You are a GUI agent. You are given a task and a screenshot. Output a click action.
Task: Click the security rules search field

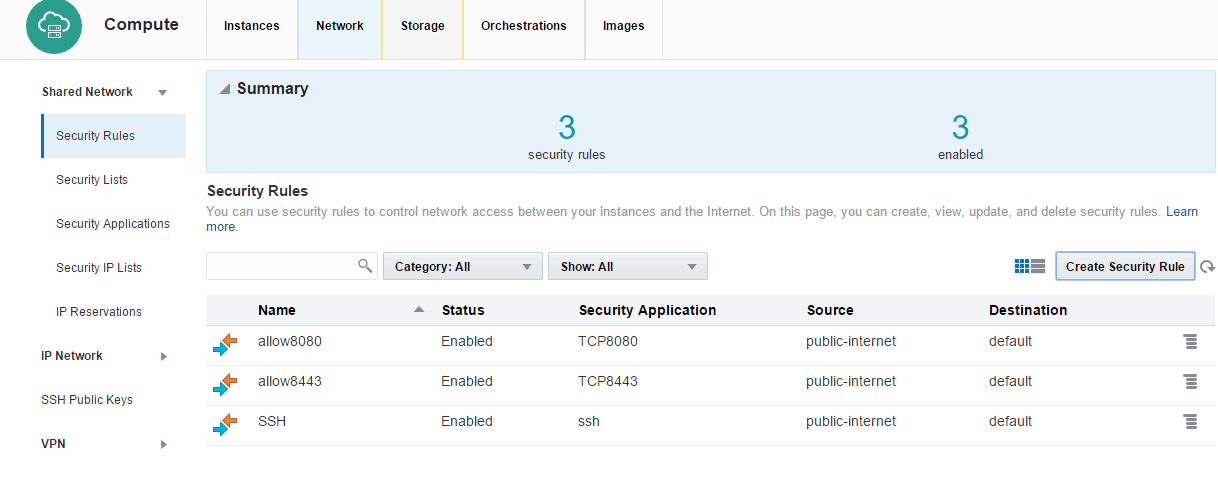282,266
